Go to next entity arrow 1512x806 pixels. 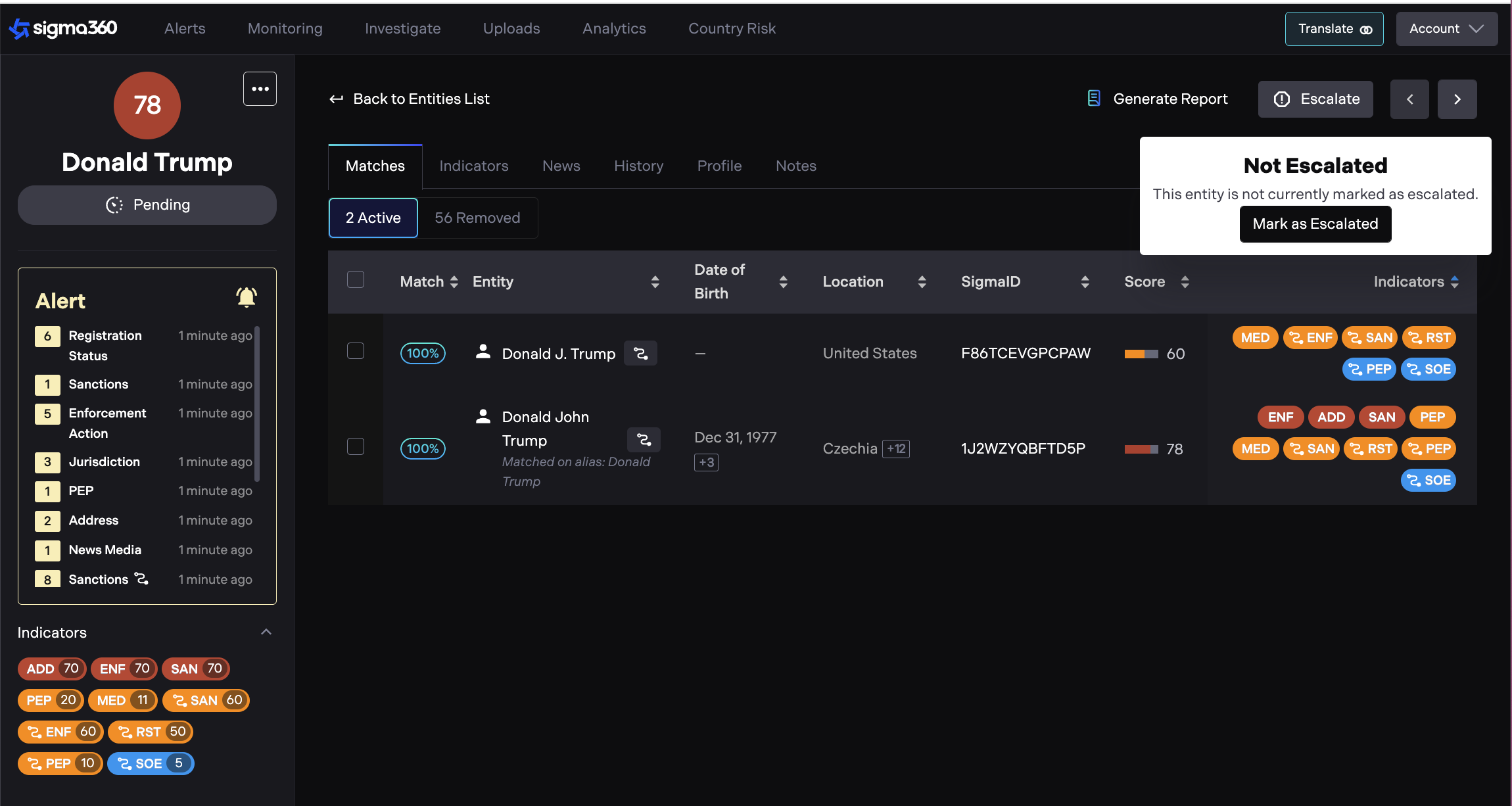(1457, 99)
